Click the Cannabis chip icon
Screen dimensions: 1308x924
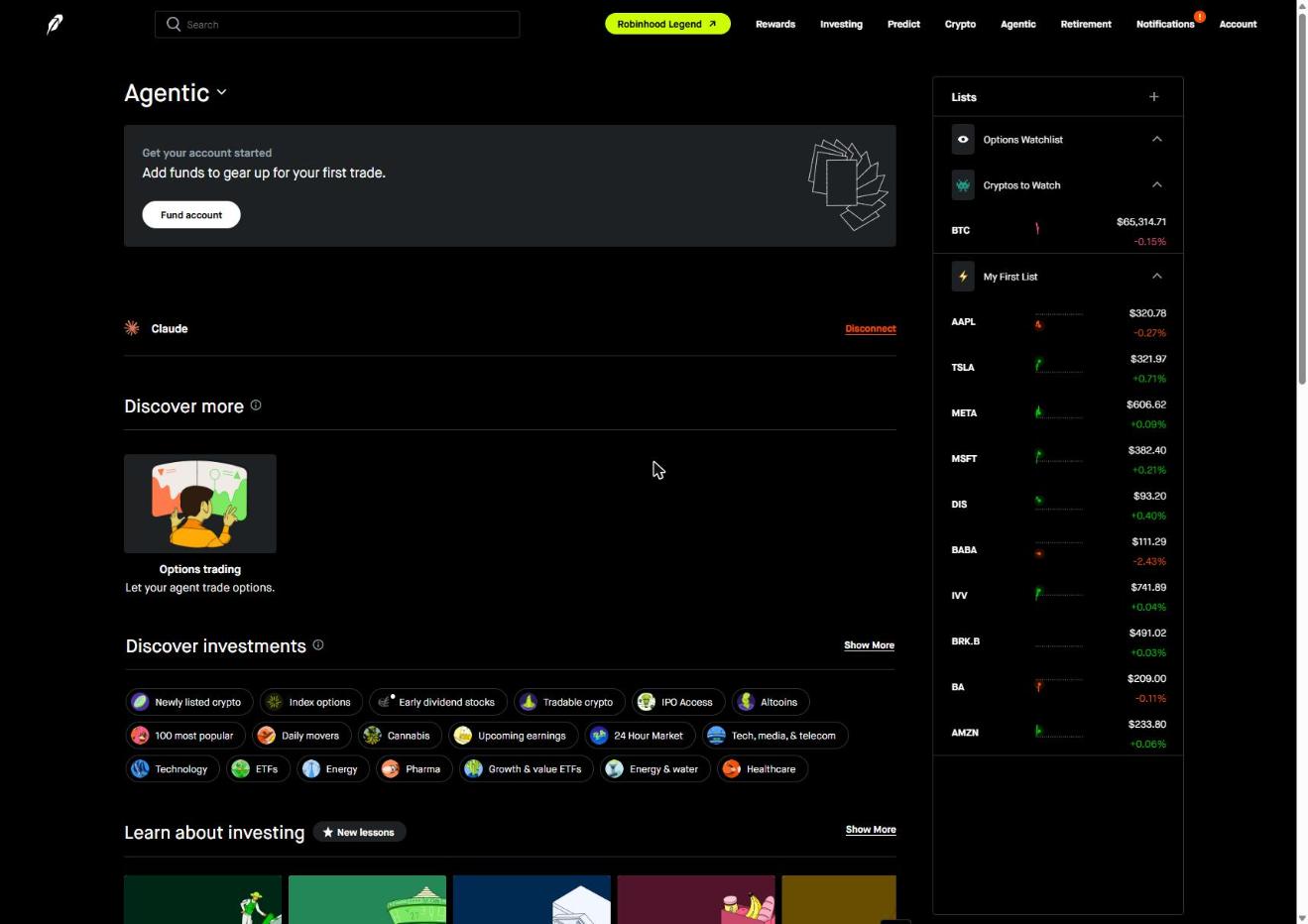coord(372,736)
